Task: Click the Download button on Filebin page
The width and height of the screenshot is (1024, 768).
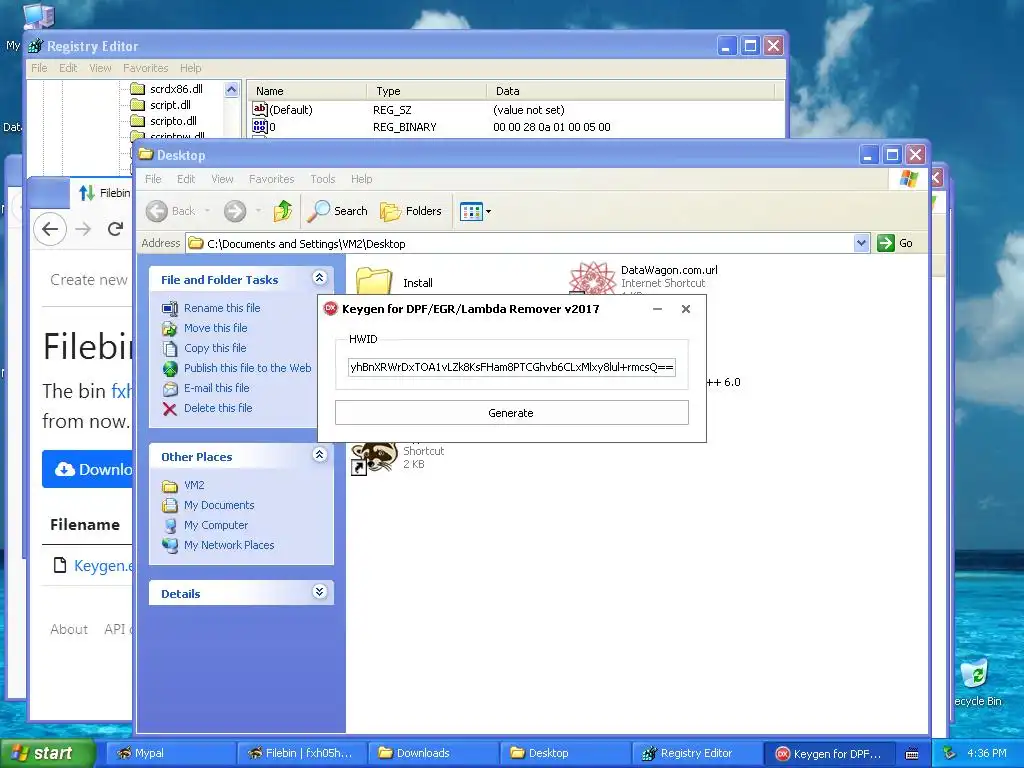Action: [x=88, y=469]
